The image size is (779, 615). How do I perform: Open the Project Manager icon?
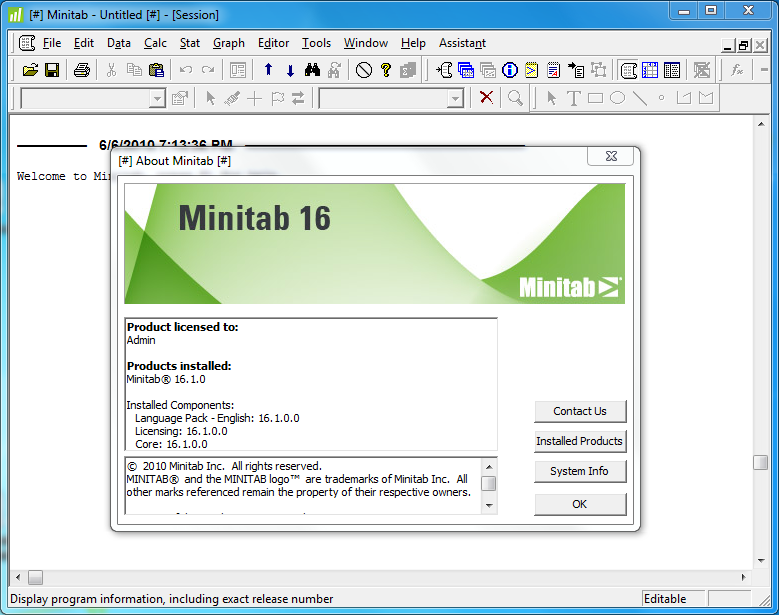(x=672, y=70)
